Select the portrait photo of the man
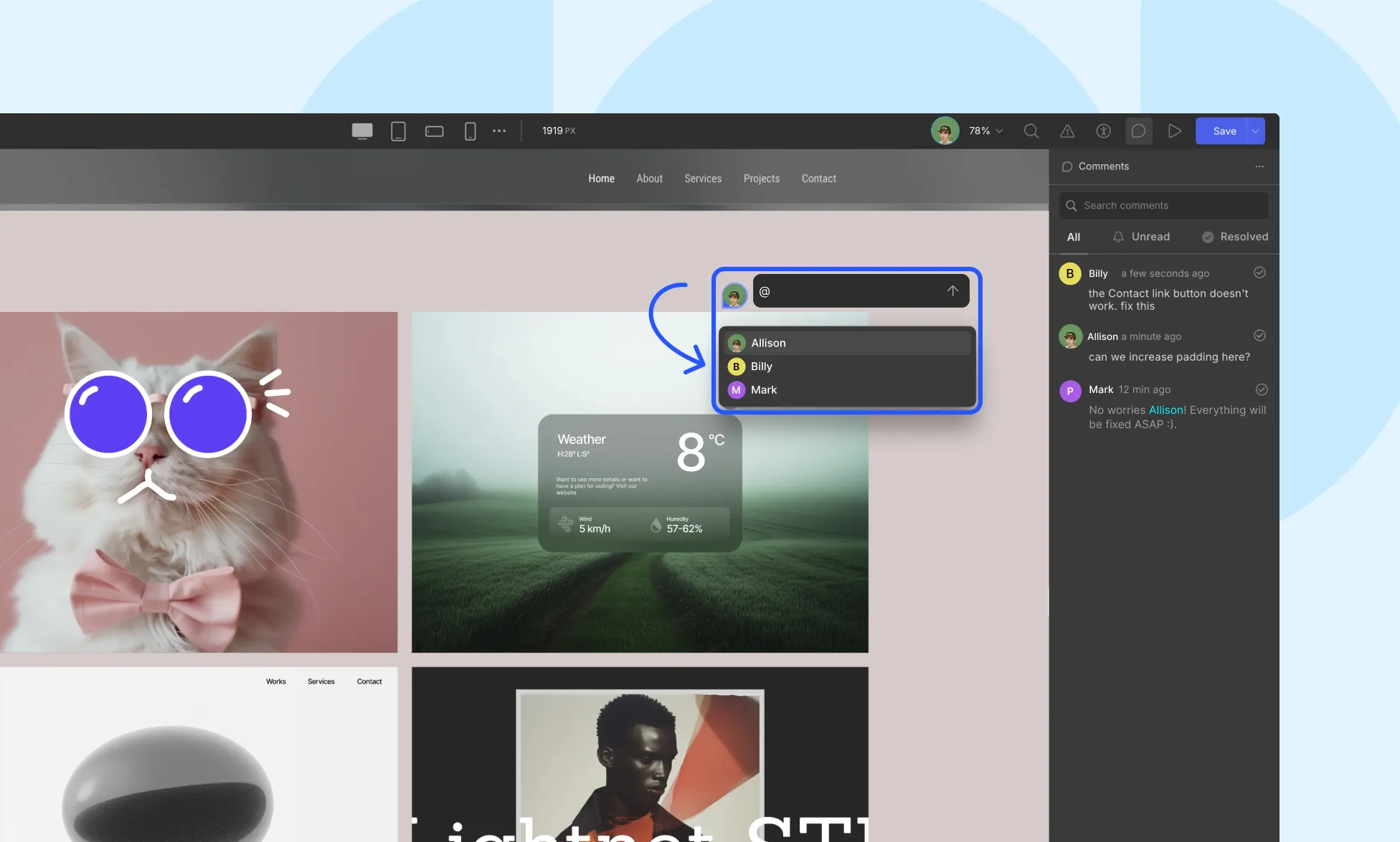The image size is (1400, 842). [640, 766]
